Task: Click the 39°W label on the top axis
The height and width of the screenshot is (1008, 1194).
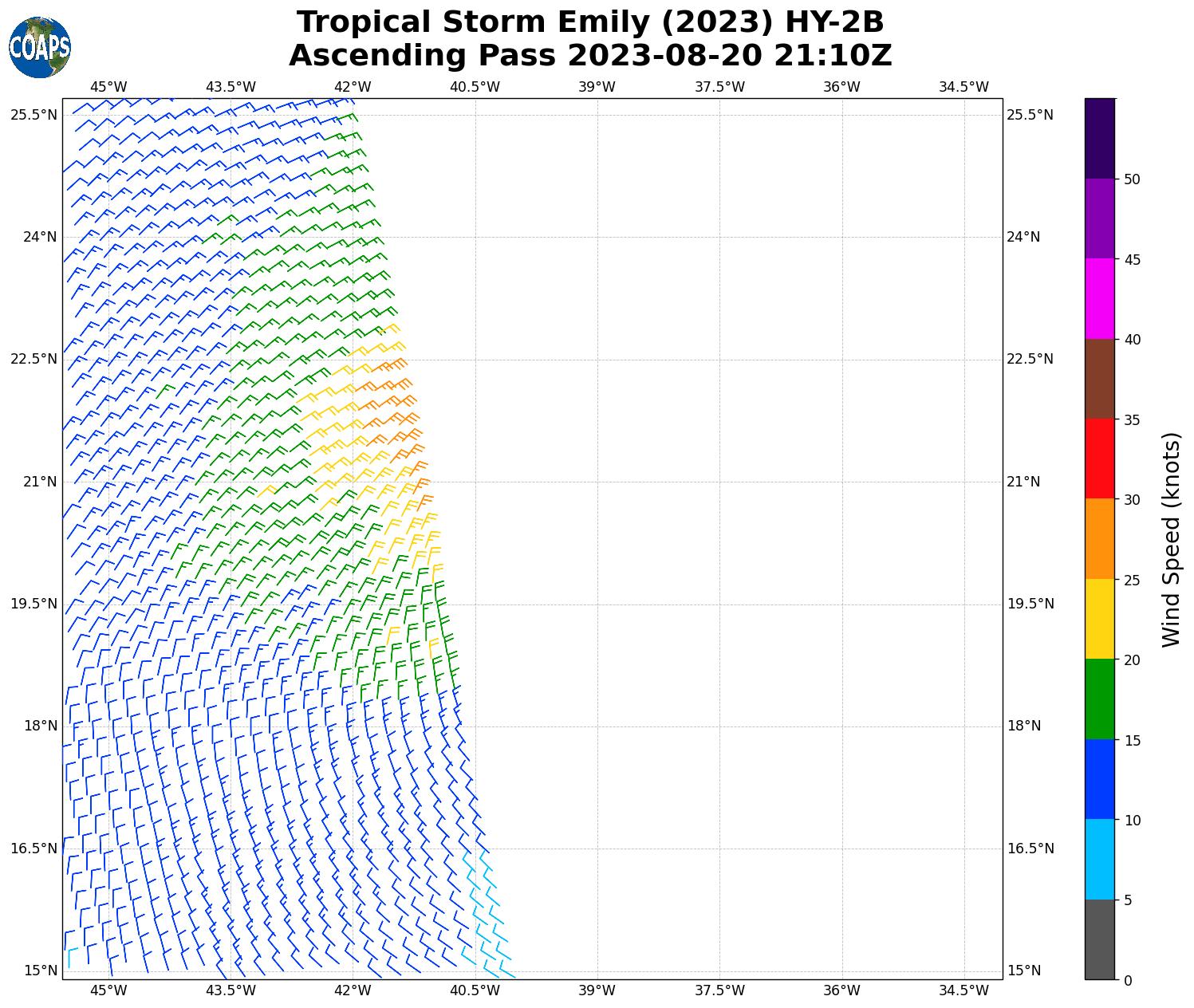Action: 597,87
